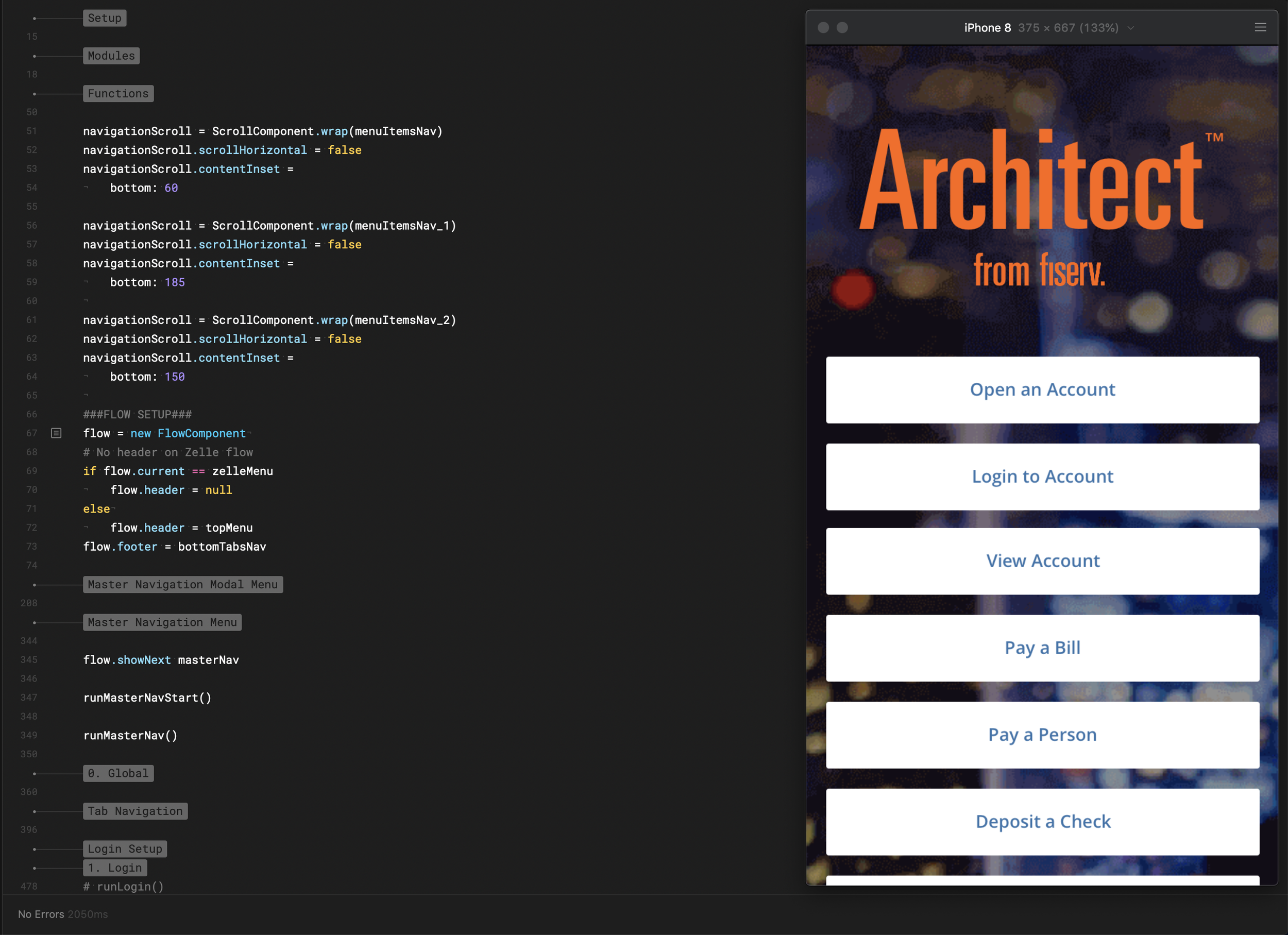Click the 375 × 667 (133%) size label
Viewport: 1288px width, 935px height.
point(1067,28)
